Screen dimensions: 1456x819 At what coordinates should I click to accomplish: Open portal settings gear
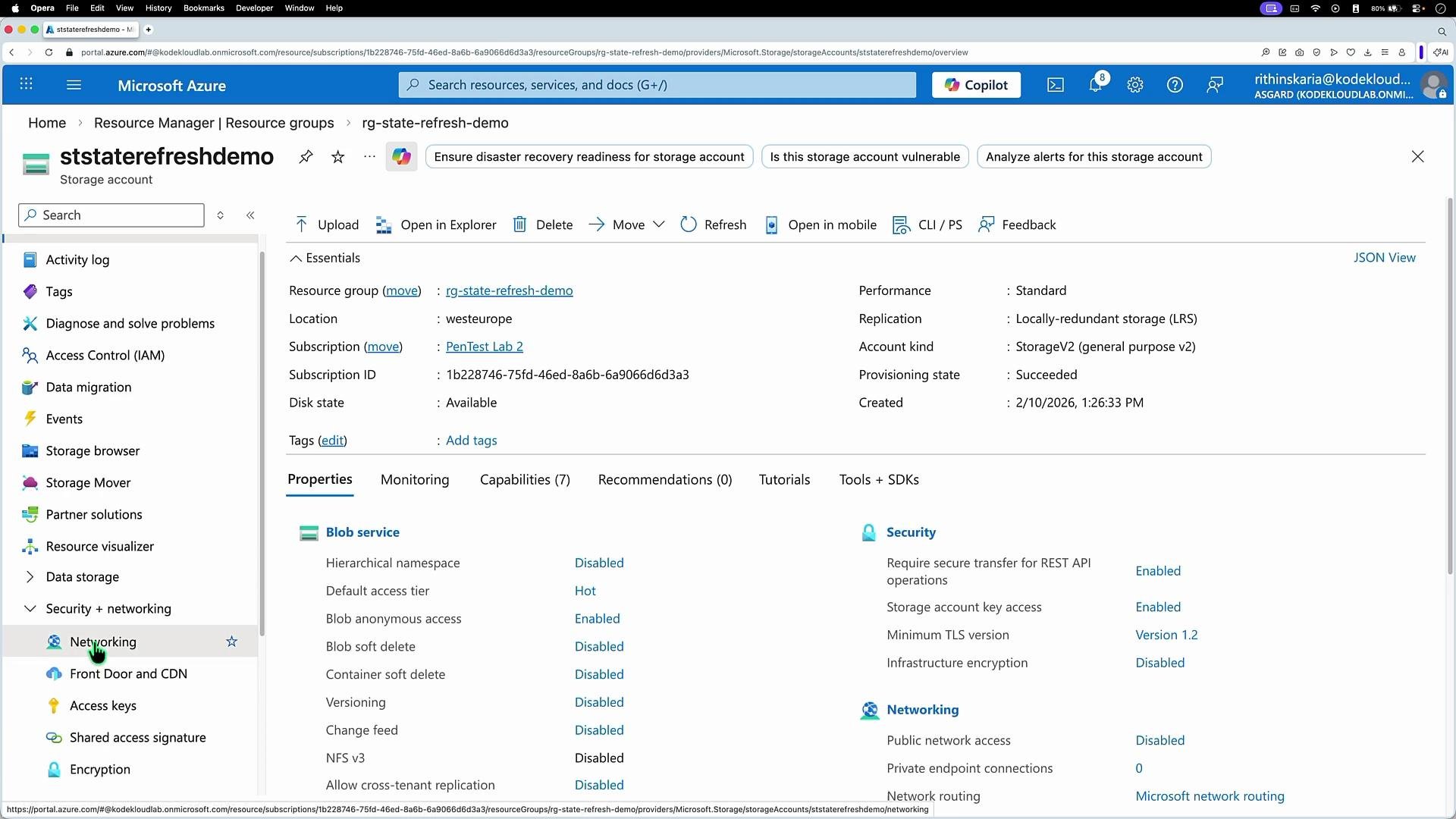click(x=1135, y=85)
